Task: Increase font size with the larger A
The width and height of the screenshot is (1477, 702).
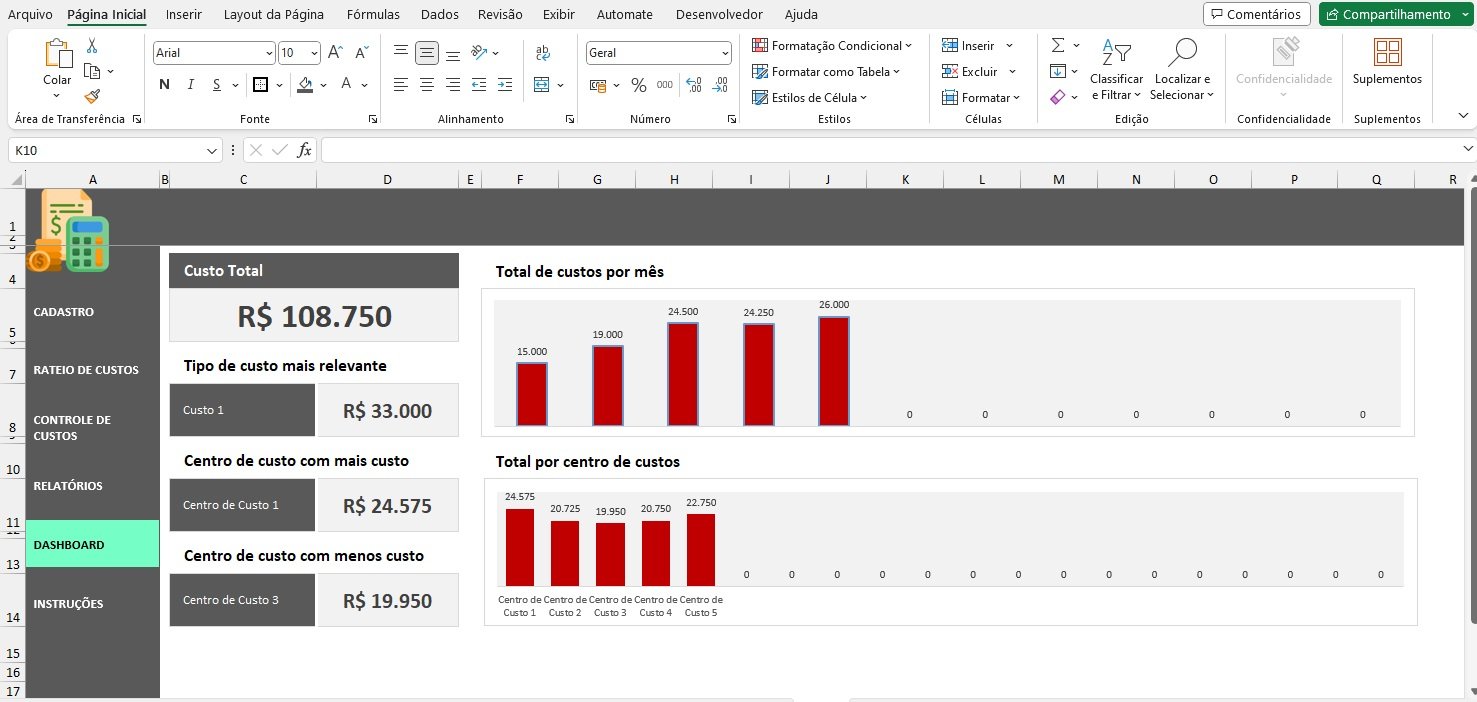Action: tap(336, 53)
